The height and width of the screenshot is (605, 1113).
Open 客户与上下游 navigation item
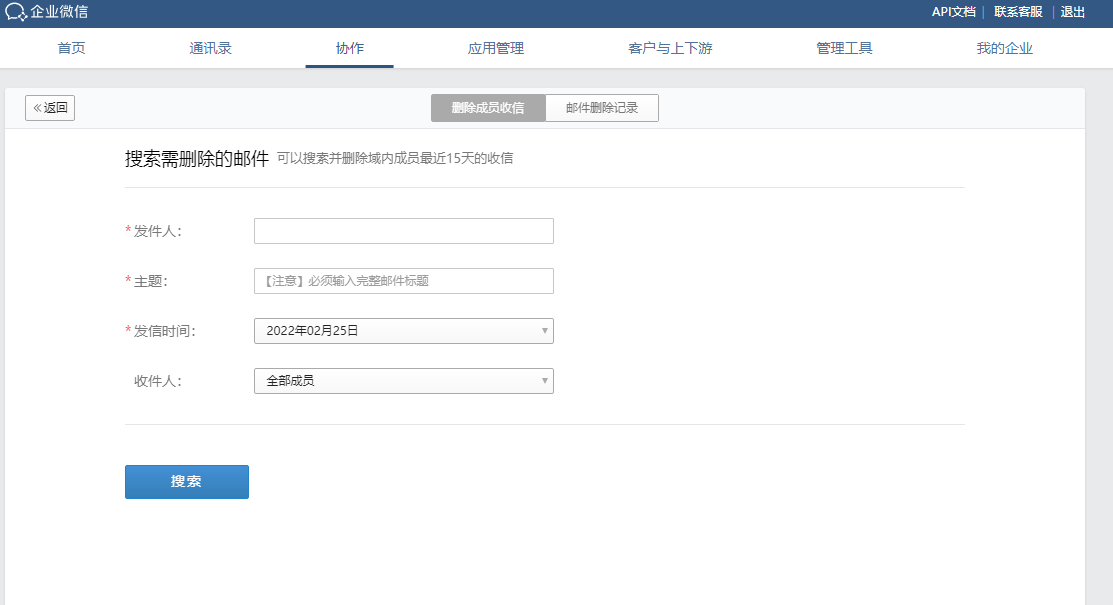[x=670, y=48]
